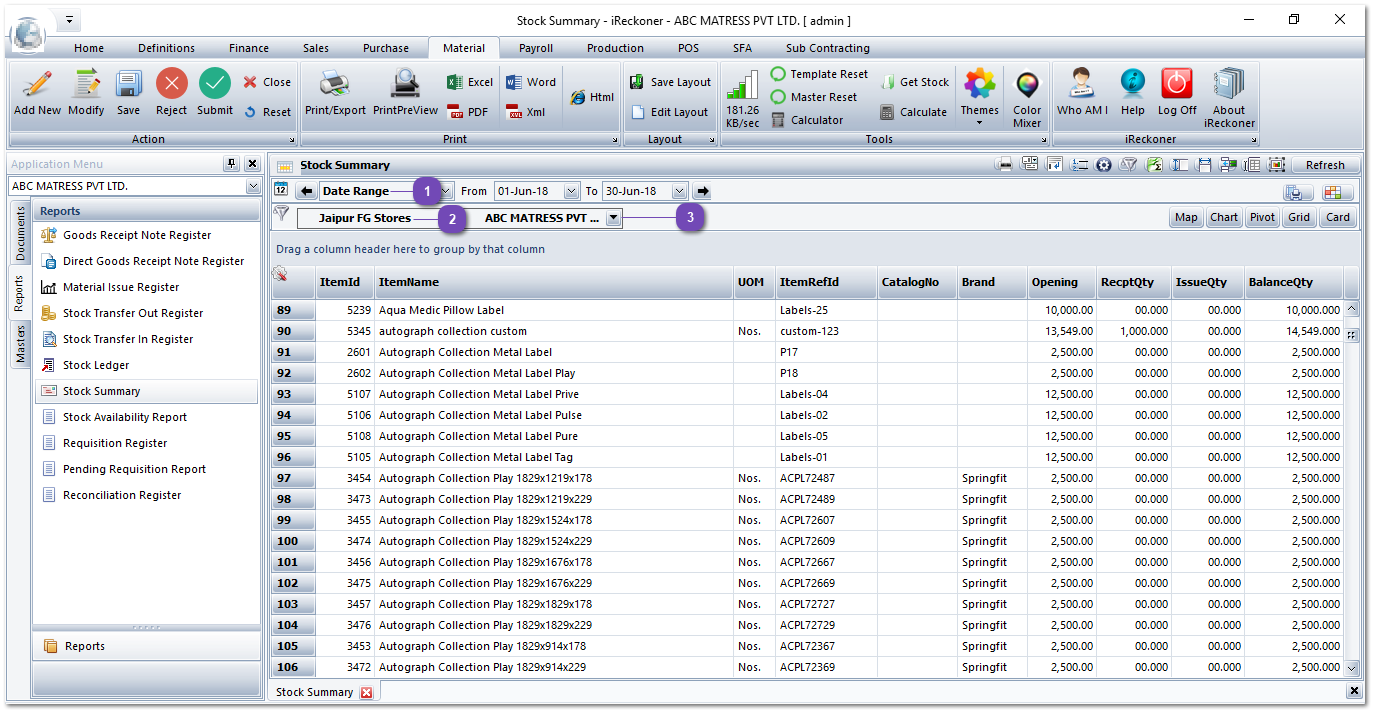This screenshot has width=1374, height=713.
Task: Toggle the filter funnel icon beside Jaipur FG Stores
Action: coord(281,213)
